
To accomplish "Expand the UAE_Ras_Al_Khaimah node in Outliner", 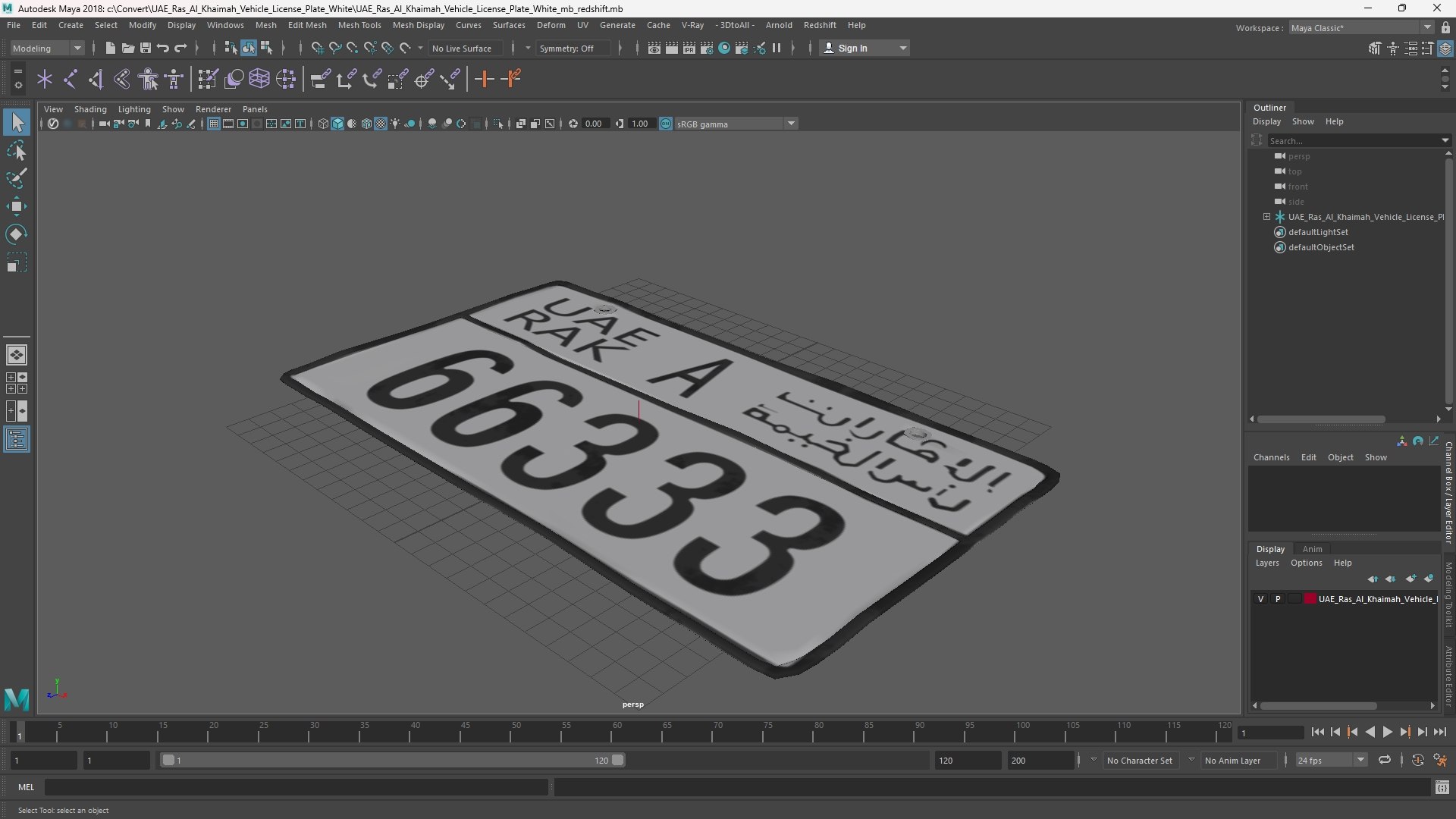I will click(x=1266, y=217).
